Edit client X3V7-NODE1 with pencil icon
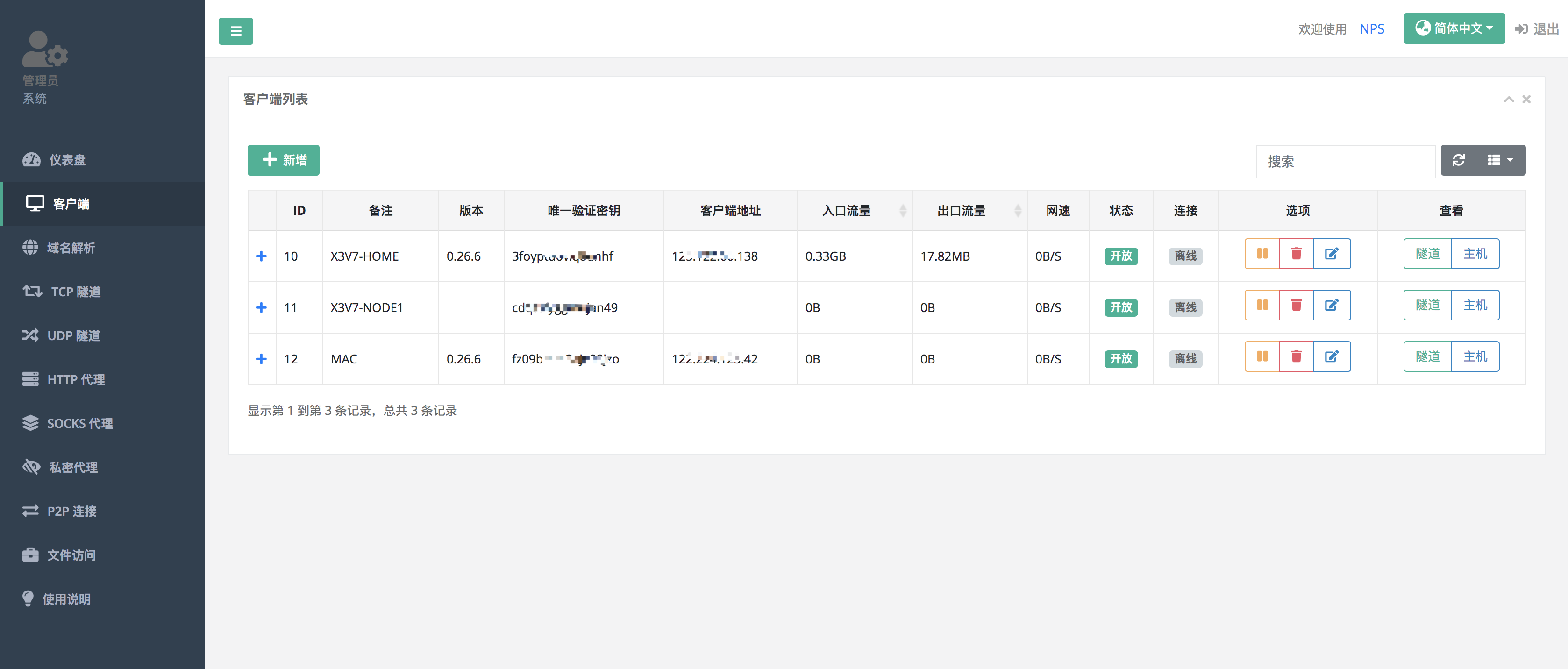 tap(1332, 305)
